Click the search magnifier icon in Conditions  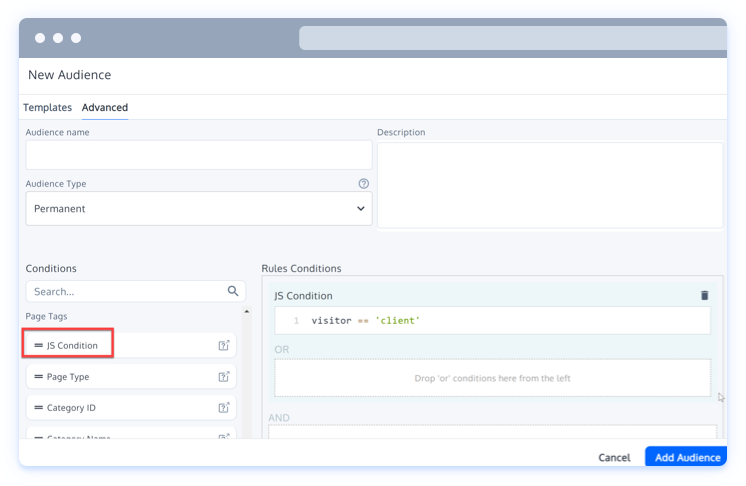233,291
